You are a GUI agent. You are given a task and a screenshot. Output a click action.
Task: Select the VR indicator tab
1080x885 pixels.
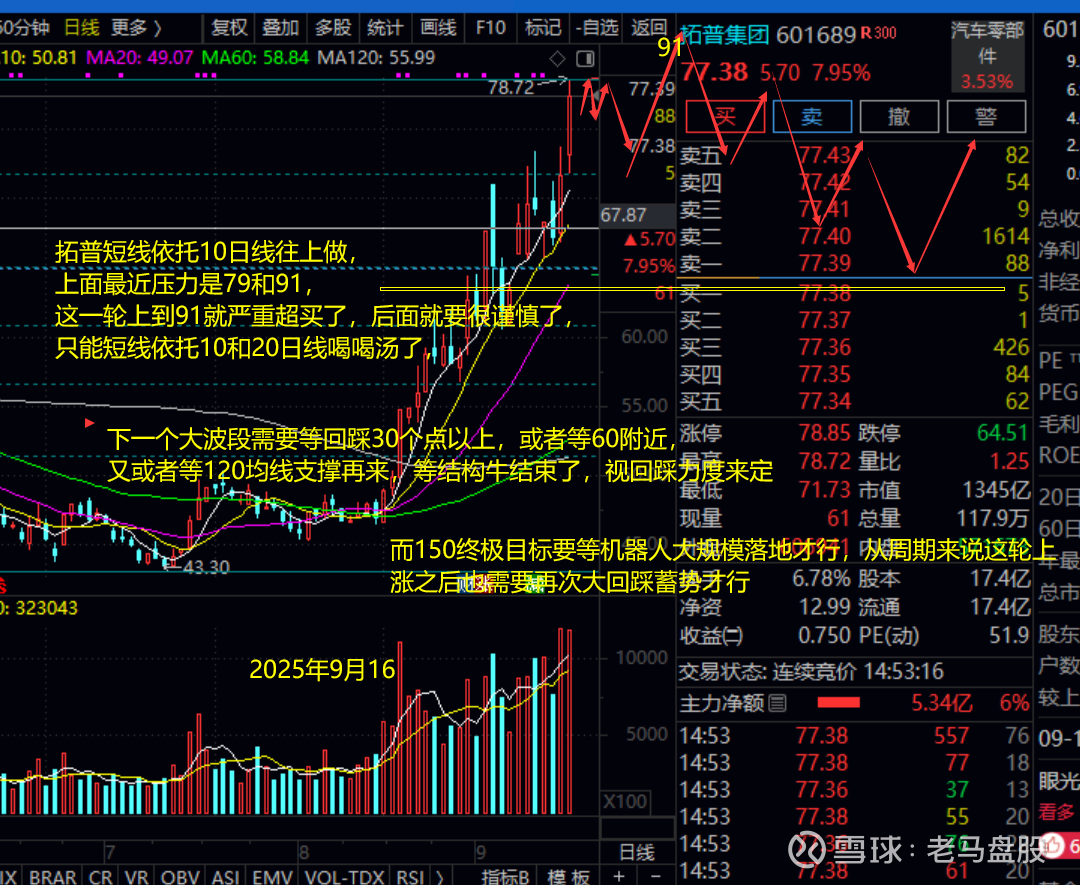pyautogui.click(x=136, y=877)
